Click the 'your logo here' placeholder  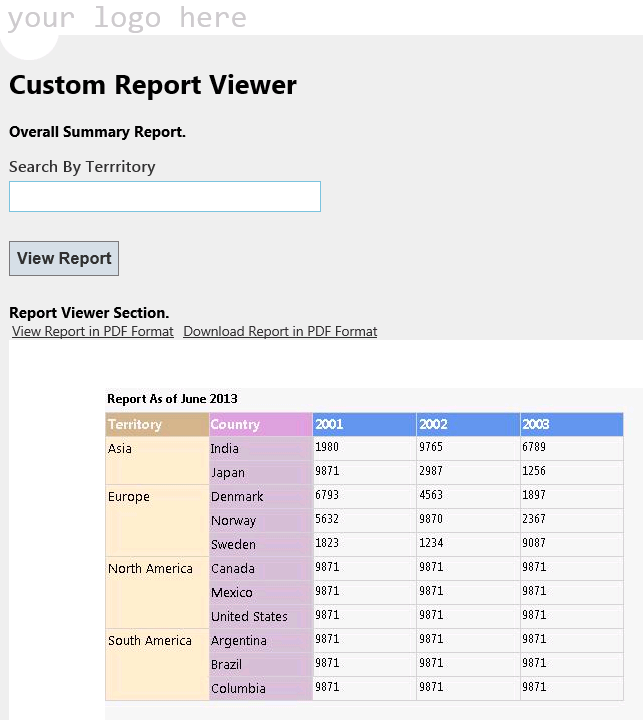click(x=127, y=17)
